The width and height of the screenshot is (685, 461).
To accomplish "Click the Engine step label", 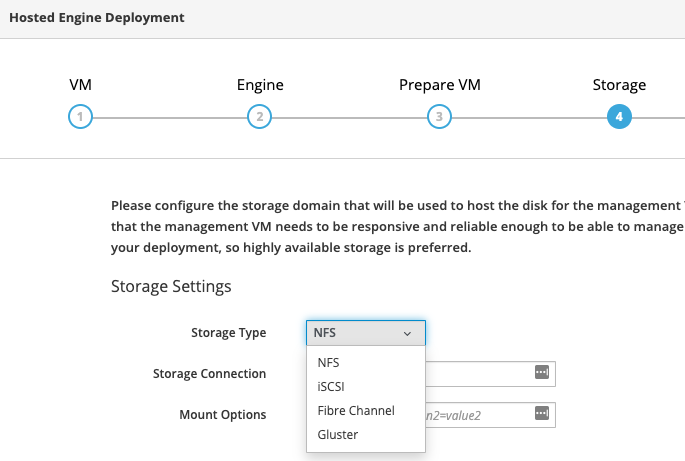I will click(259, 85).
